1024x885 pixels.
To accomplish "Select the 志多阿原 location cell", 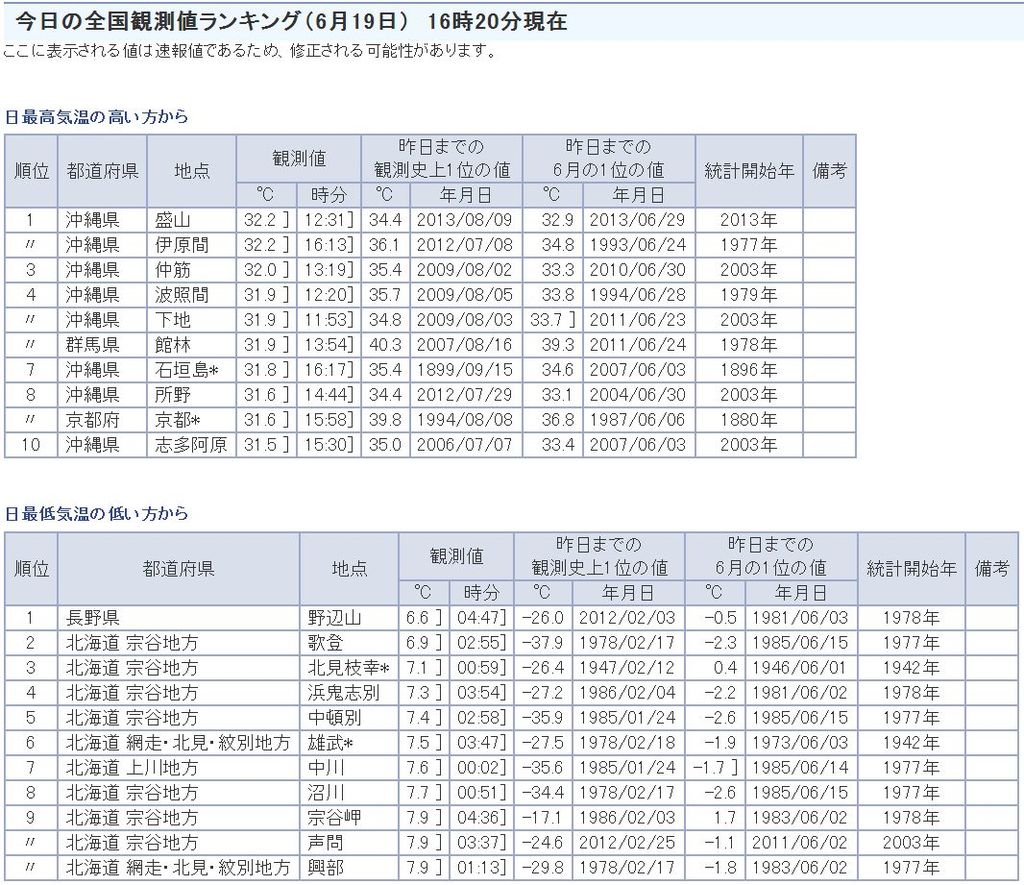I will click(190, 445).
